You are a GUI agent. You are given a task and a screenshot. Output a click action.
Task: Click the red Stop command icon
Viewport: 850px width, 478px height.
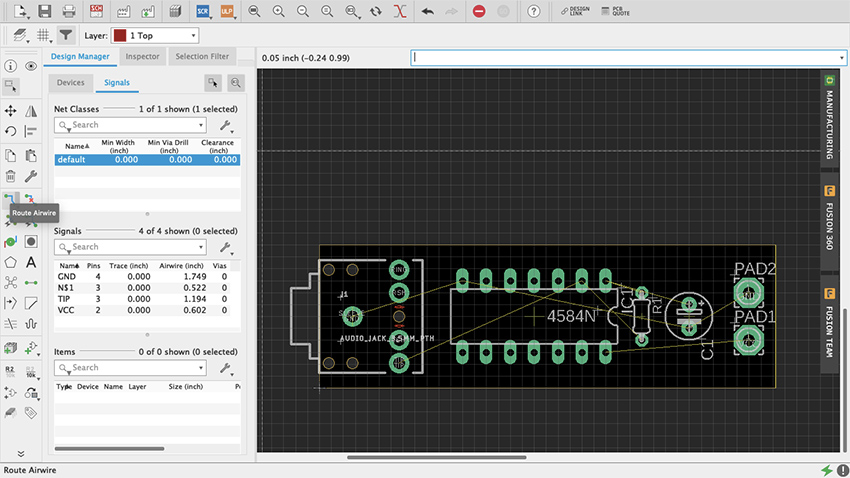coord(479,11)
